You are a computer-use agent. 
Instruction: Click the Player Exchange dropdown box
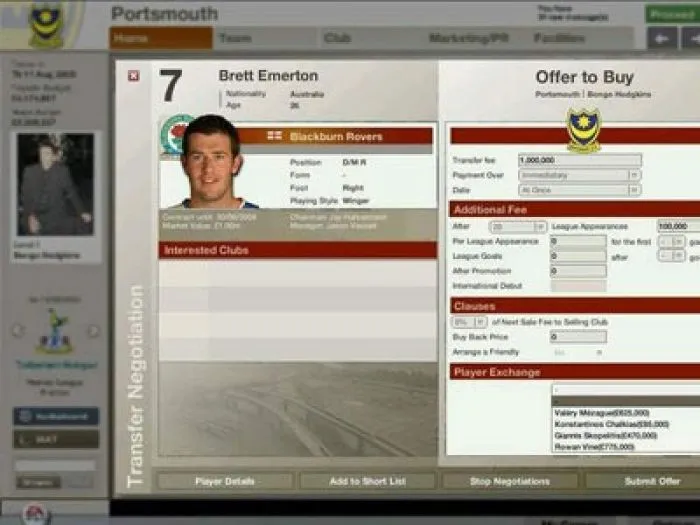coord(626,390)
